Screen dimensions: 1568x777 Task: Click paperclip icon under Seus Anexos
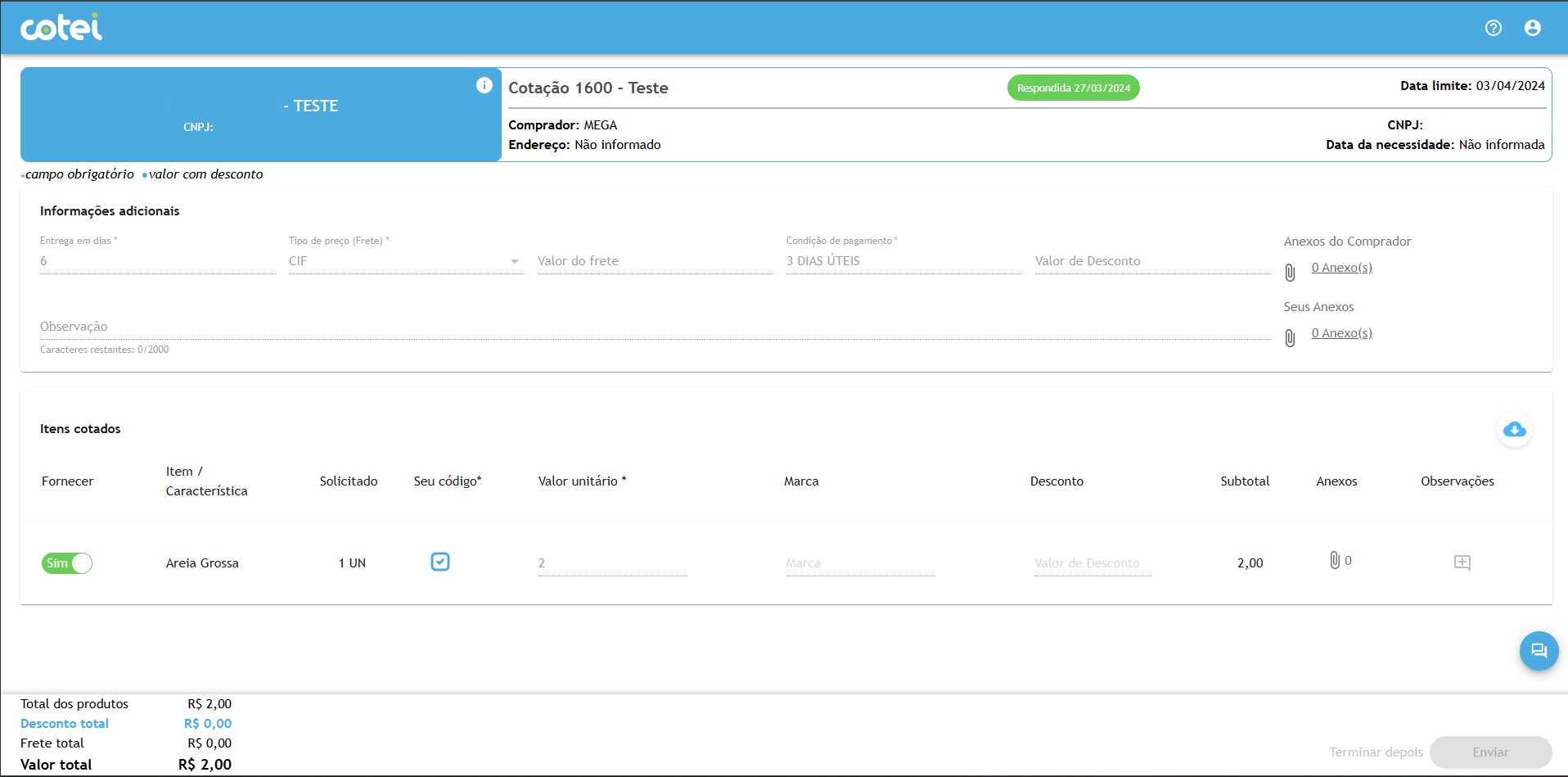pos(1290,337)
